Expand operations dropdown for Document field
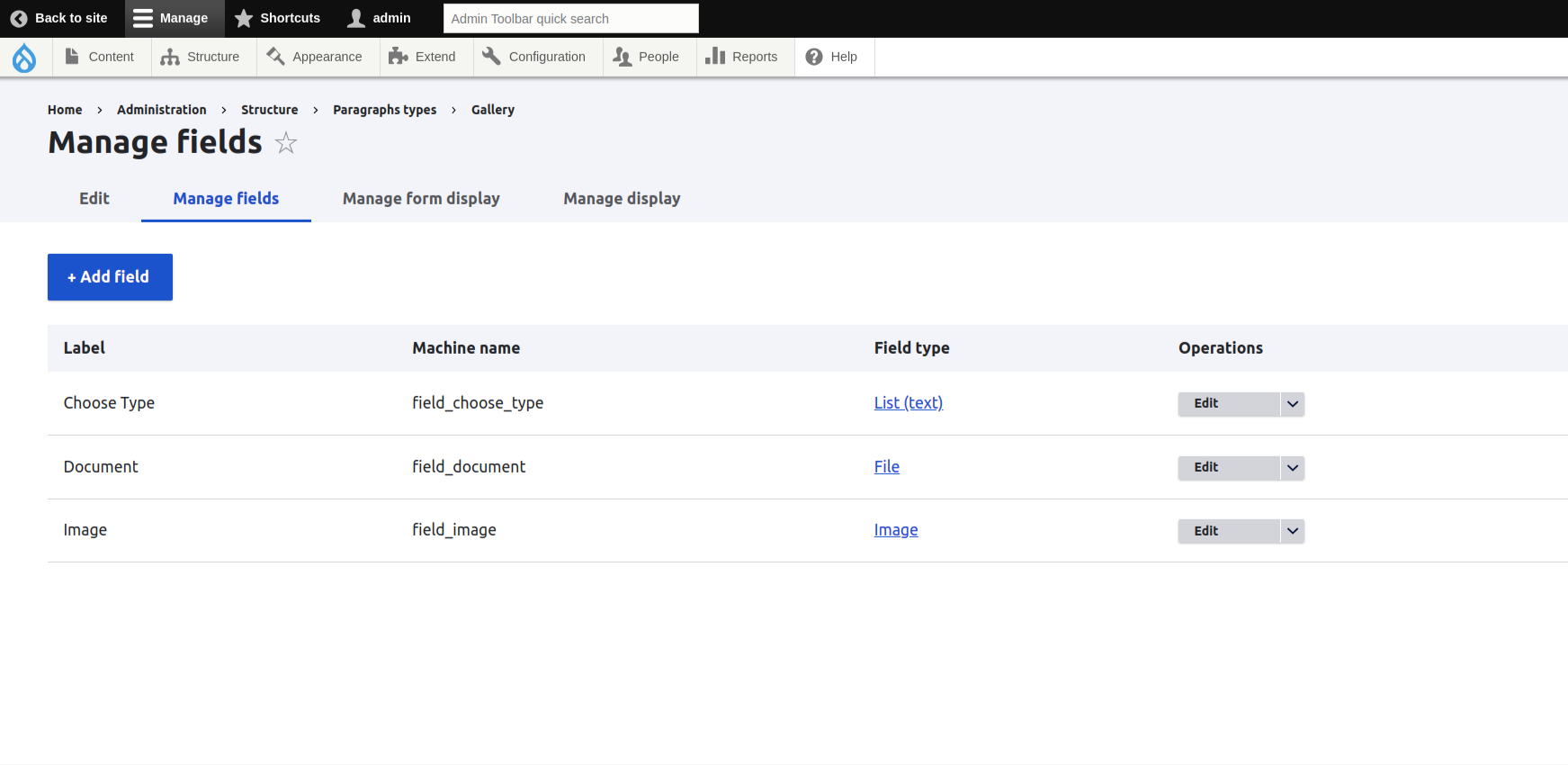This screenshot has width=1568, height=765. click(x=1292, y=468)
